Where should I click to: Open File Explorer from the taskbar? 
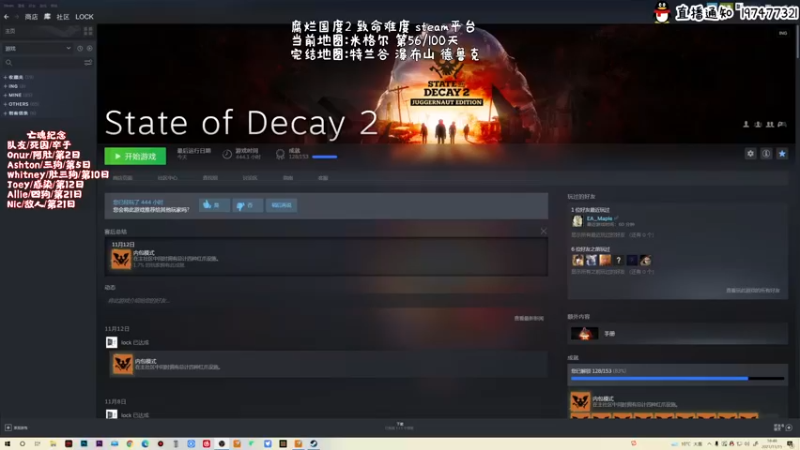point(53,444)
